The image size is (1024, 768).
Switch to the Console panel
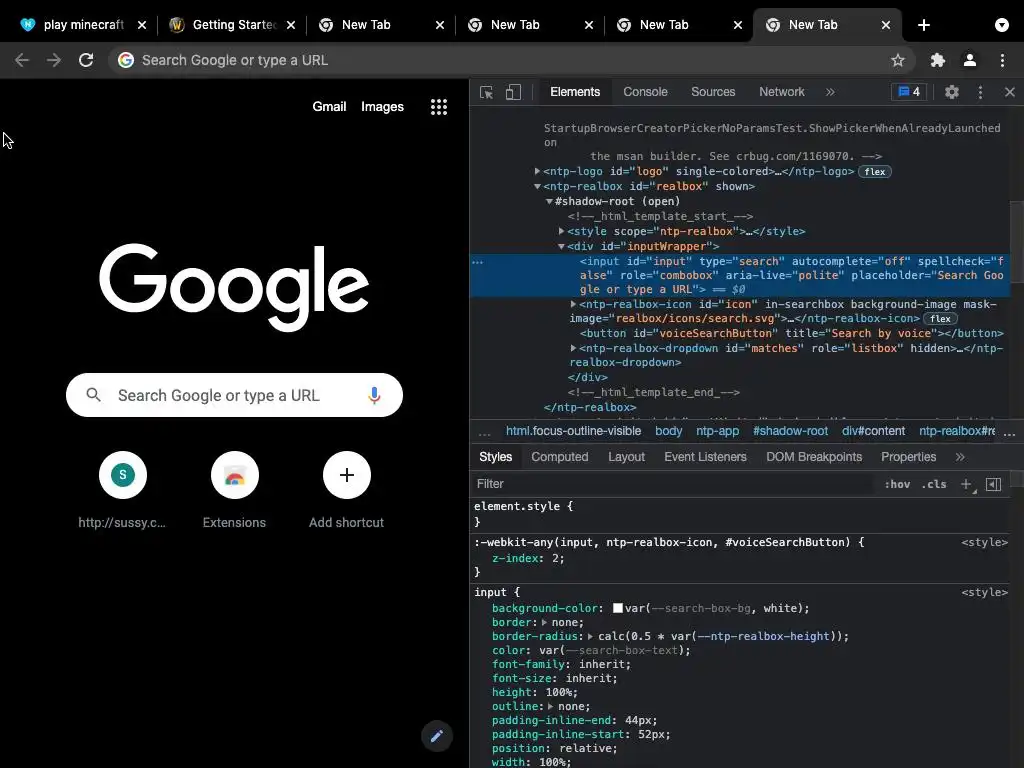click(645, 92)
